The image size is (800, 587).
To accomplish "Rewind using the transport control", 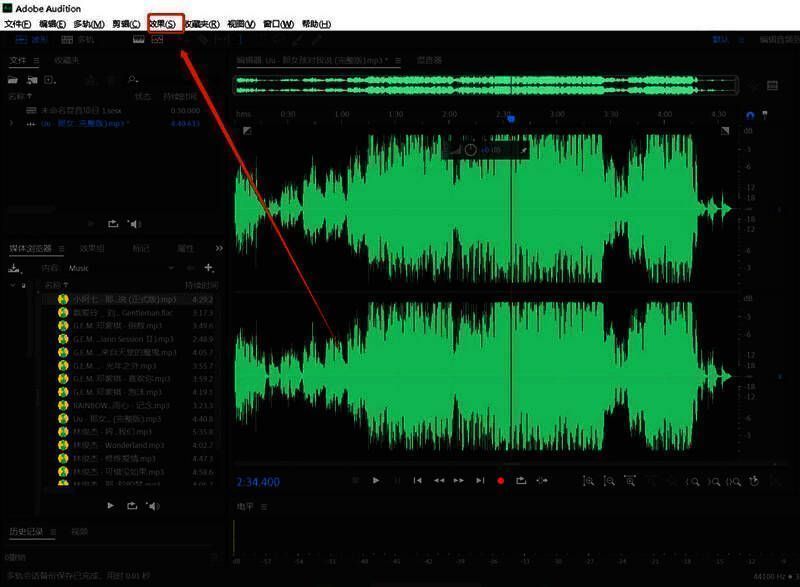I will click(x=439, y=481).
